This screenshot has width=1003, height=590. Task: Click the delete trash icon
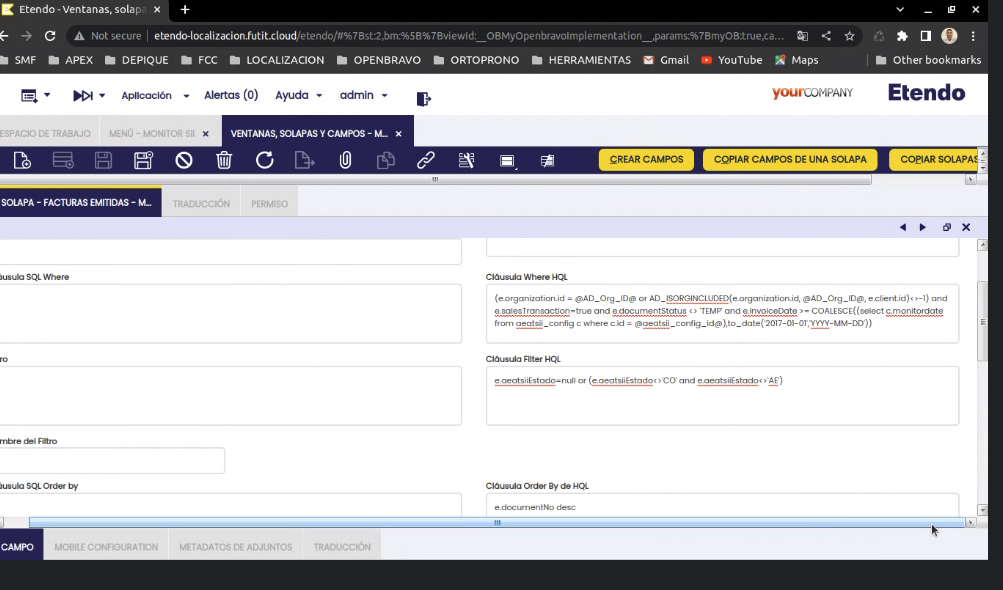coord(224,160)
